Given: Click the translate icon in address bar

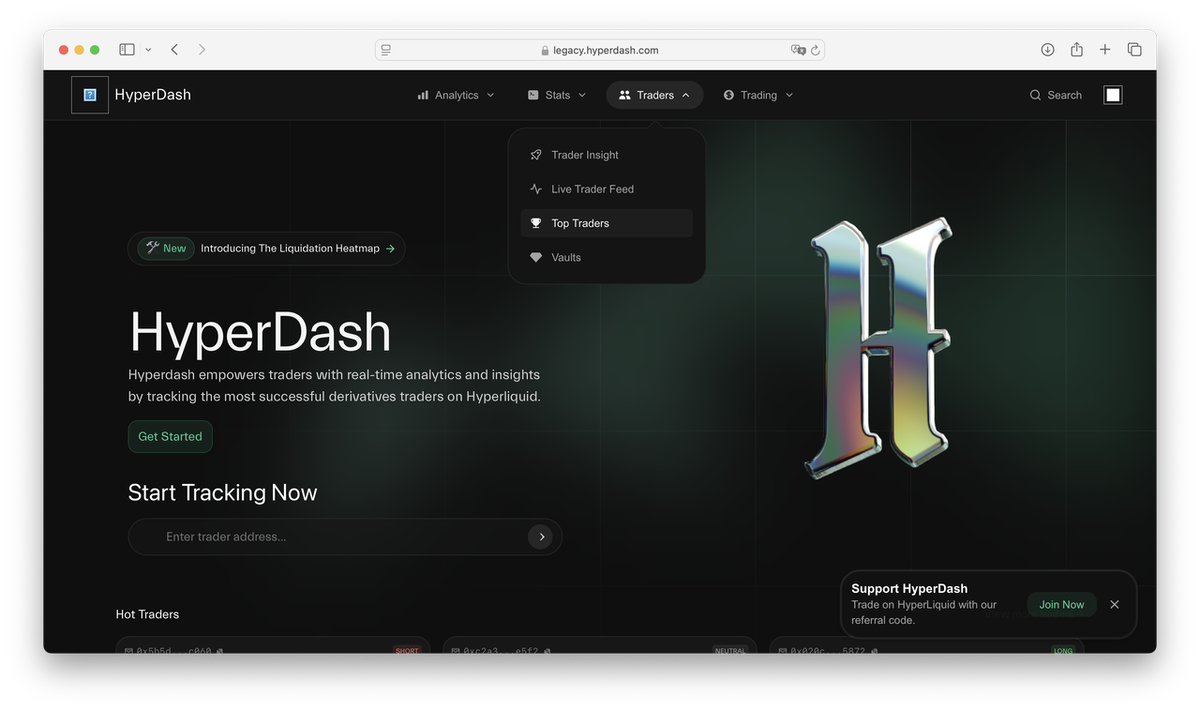Looking at the screenshot, I should tap(798, 50).
